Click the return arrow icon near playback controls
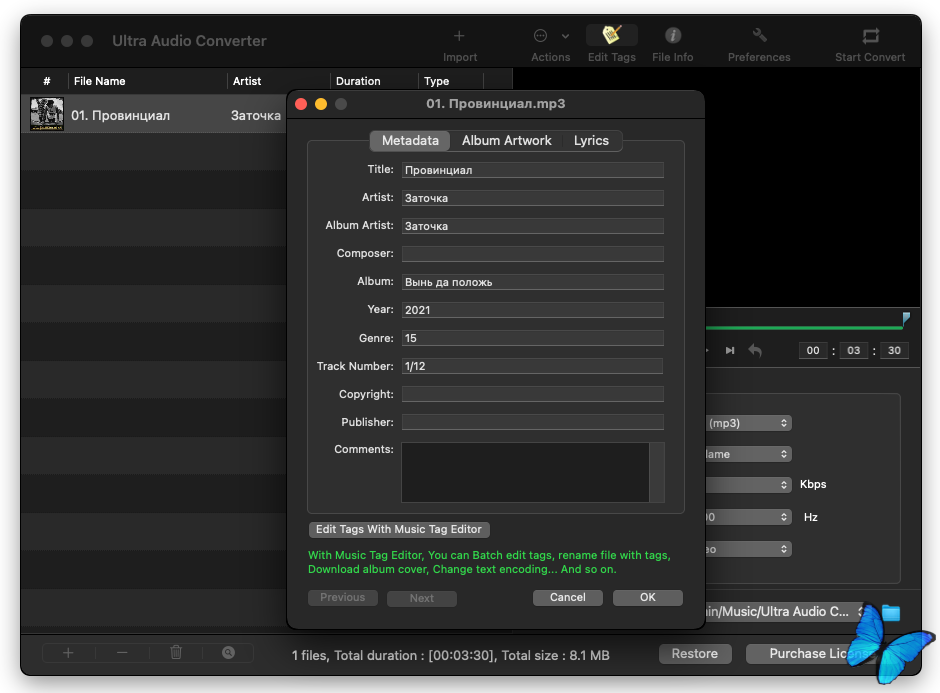 (x=755, y=351)
